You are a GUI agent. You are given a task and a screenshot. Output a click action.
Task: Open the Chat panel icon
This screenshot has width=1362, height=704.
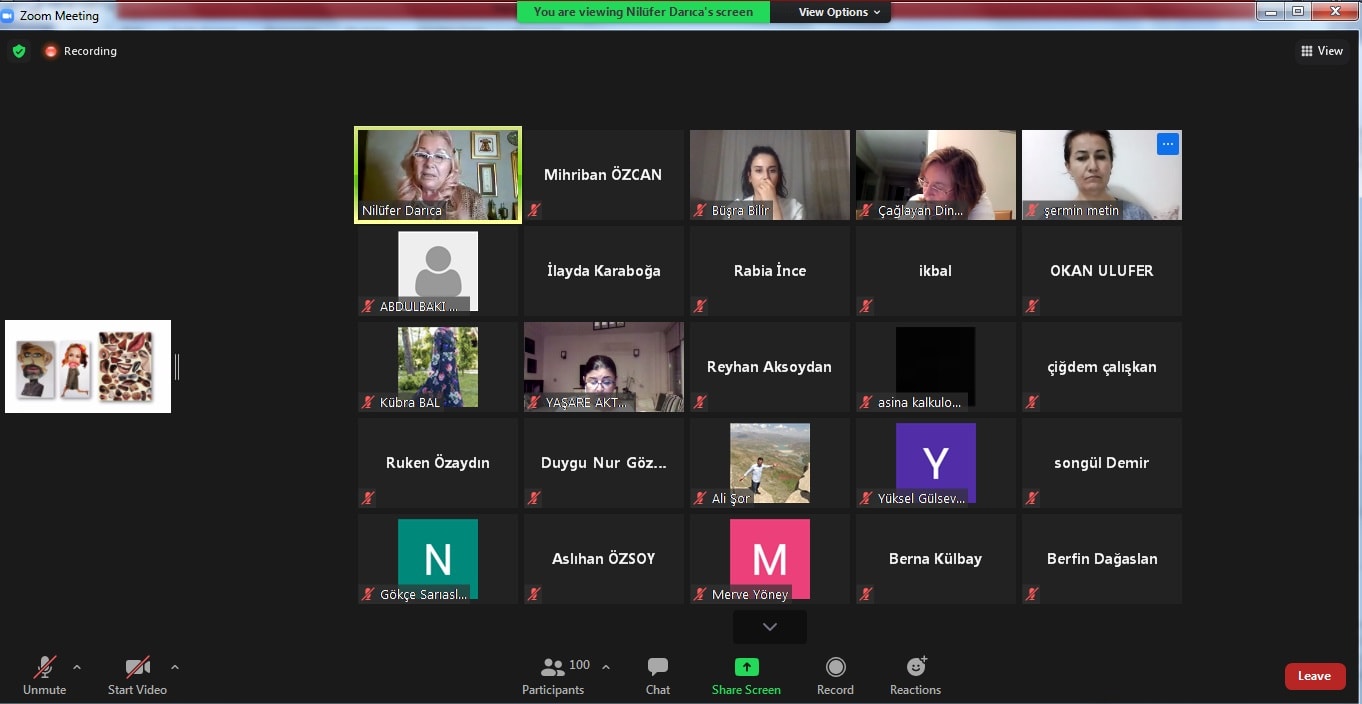coord(657,668)
